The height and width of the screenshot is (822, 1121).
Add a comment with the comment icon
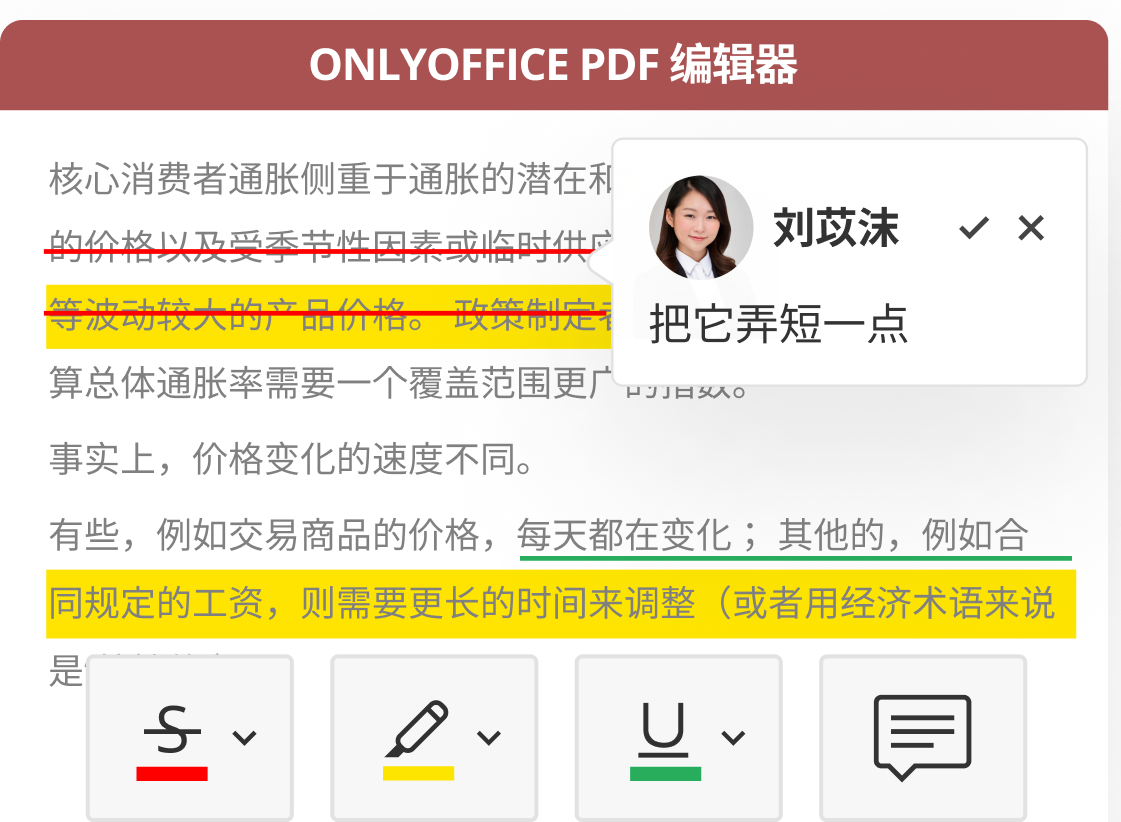tap(922, 738)
